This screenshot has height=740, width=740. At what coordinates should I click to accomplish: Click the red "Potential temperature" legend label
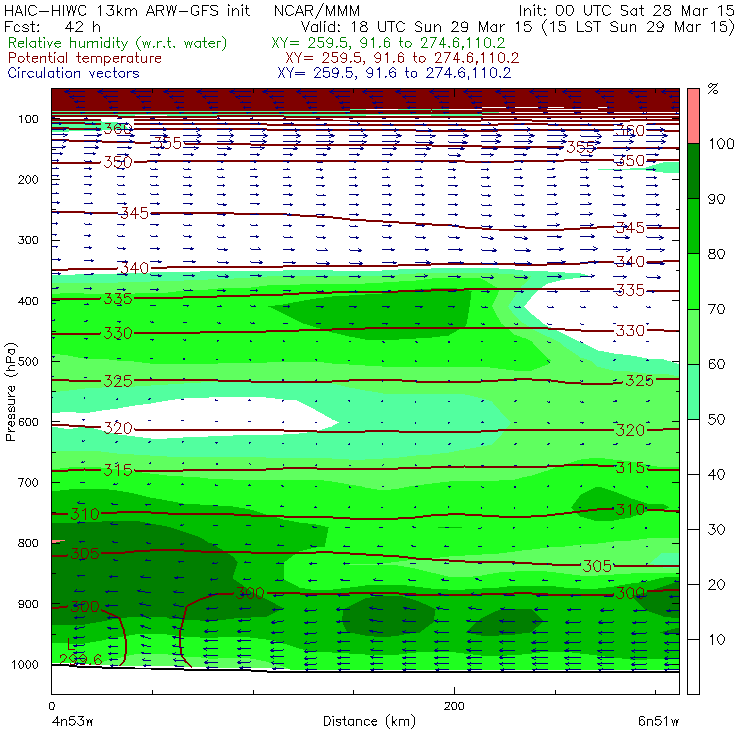[85, 58]
